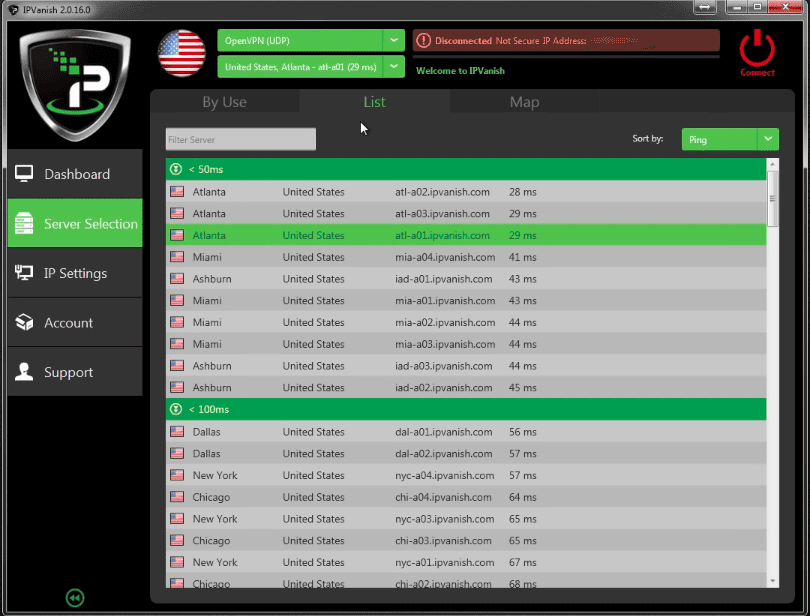Viewport: 810px width, 616px height.
Task: Click the 28 ms ping value
Action: click(523, 192)
